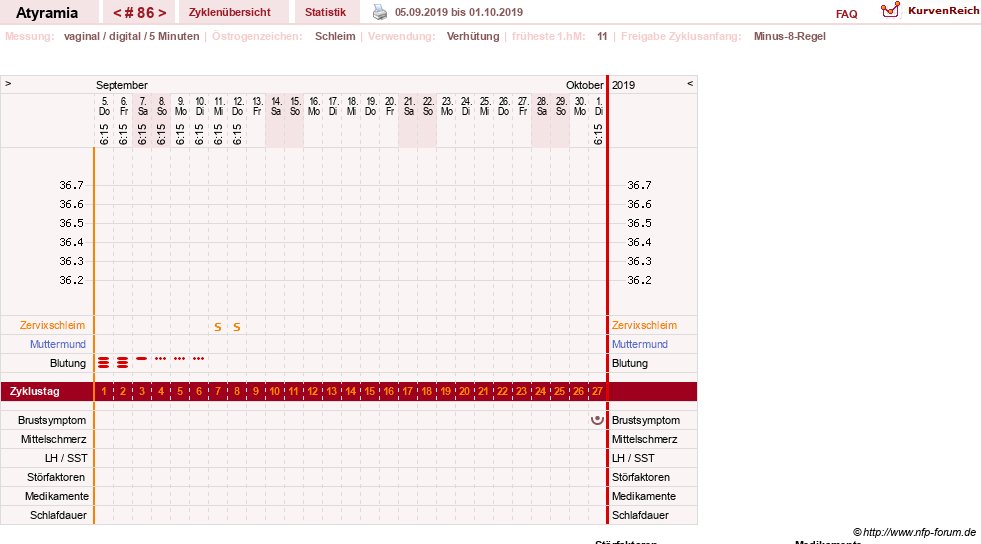This screenshot has height=544, width=981.
Task: Click heavy bleeding mark on September 6
Action: 123,363
